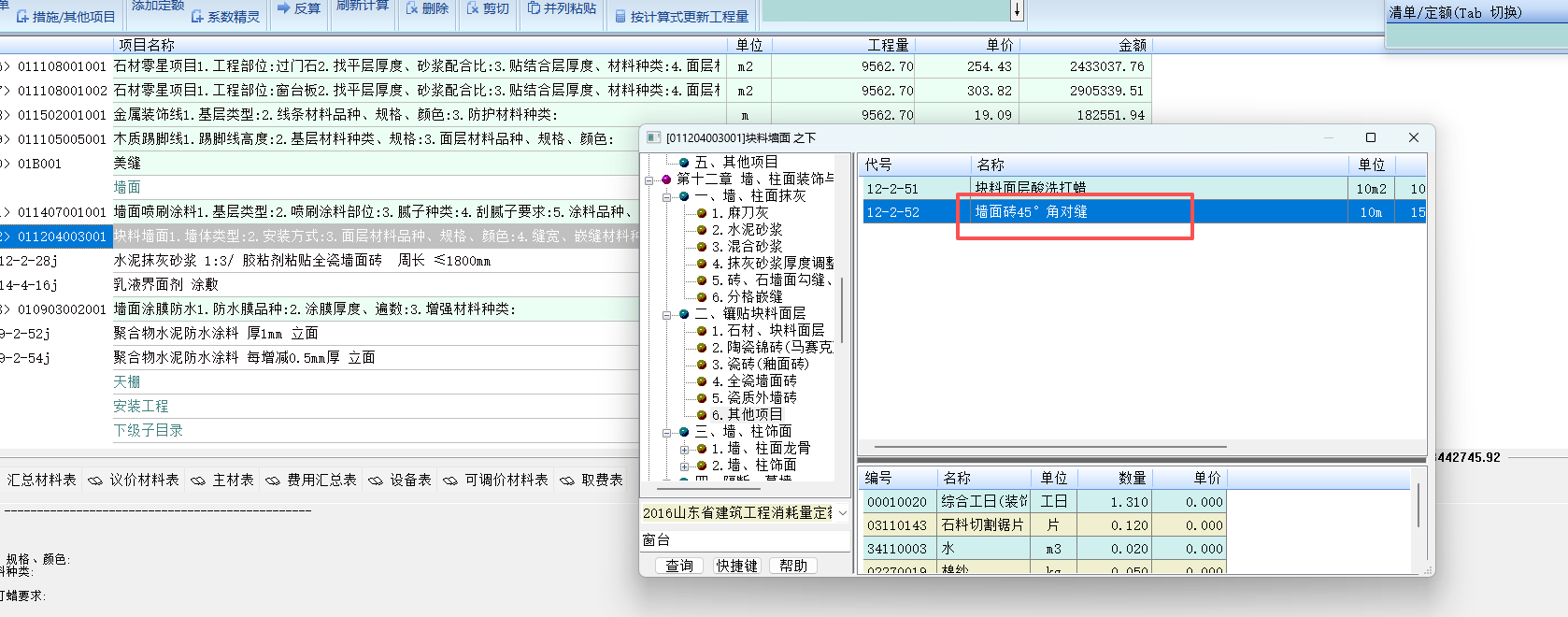Select 2.水泥砂浆 tree item icon
The height and width of the screenshot is (617, 1568).
point(702,230)
